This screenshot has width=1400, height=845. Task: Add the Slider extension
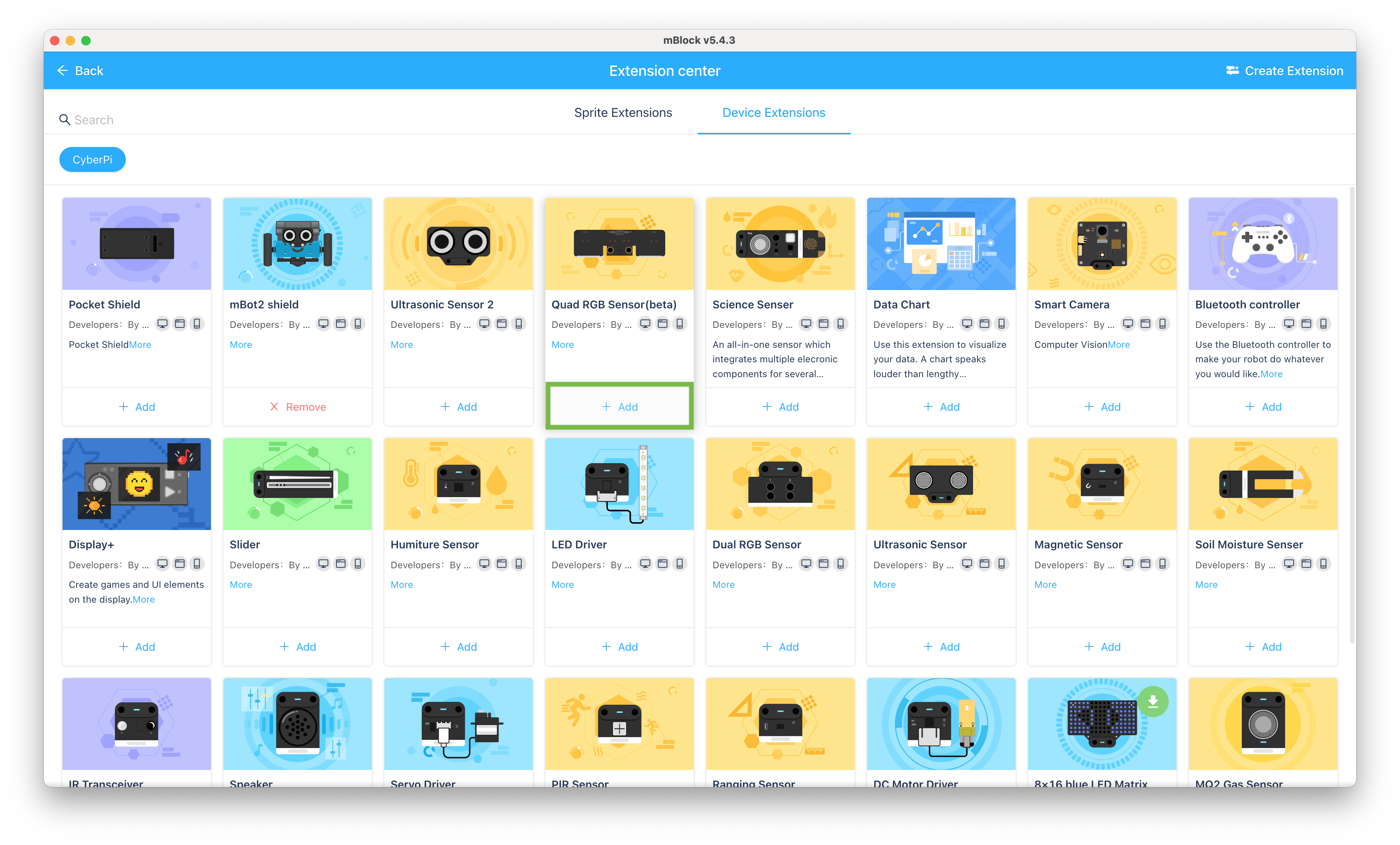pyautogui.click(x=297, y=646)
